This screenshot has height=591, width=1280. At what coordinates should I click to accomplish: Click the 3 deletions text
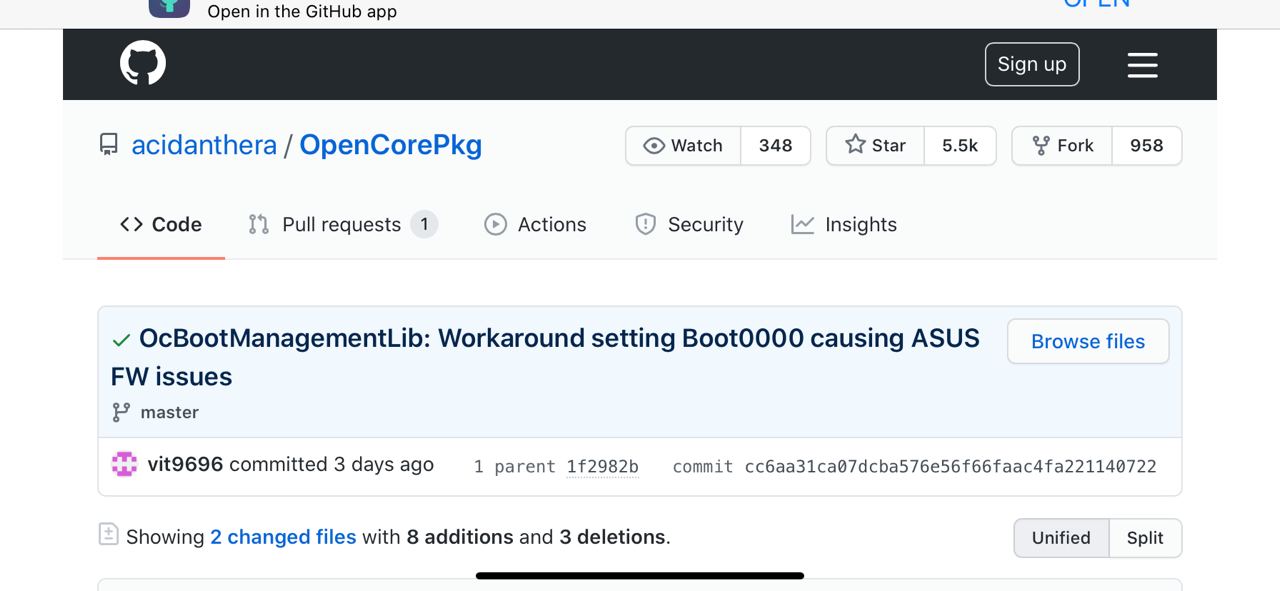(x=612, y=537)
